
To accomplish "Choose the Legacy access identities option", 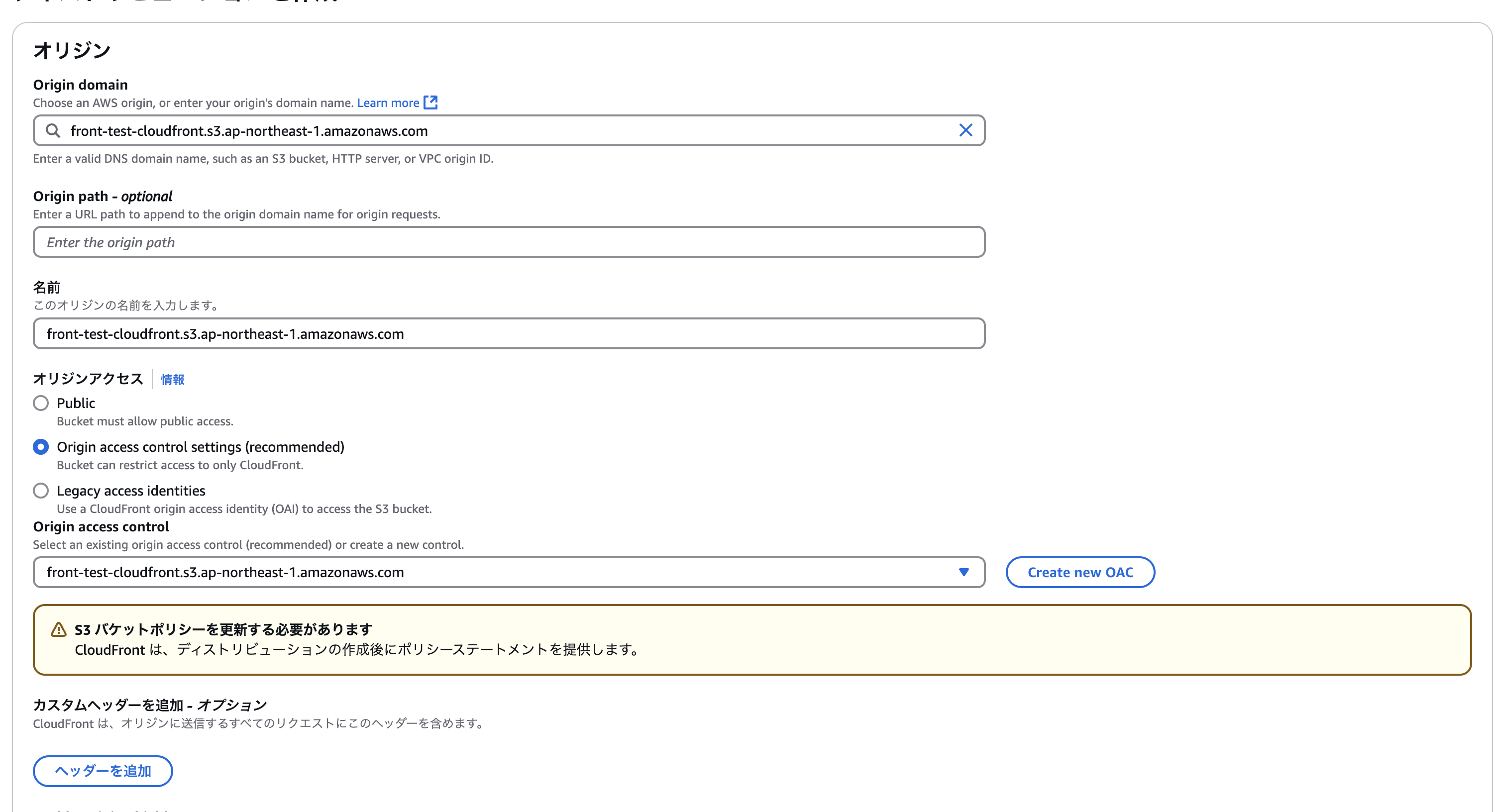I will point(41,491).
